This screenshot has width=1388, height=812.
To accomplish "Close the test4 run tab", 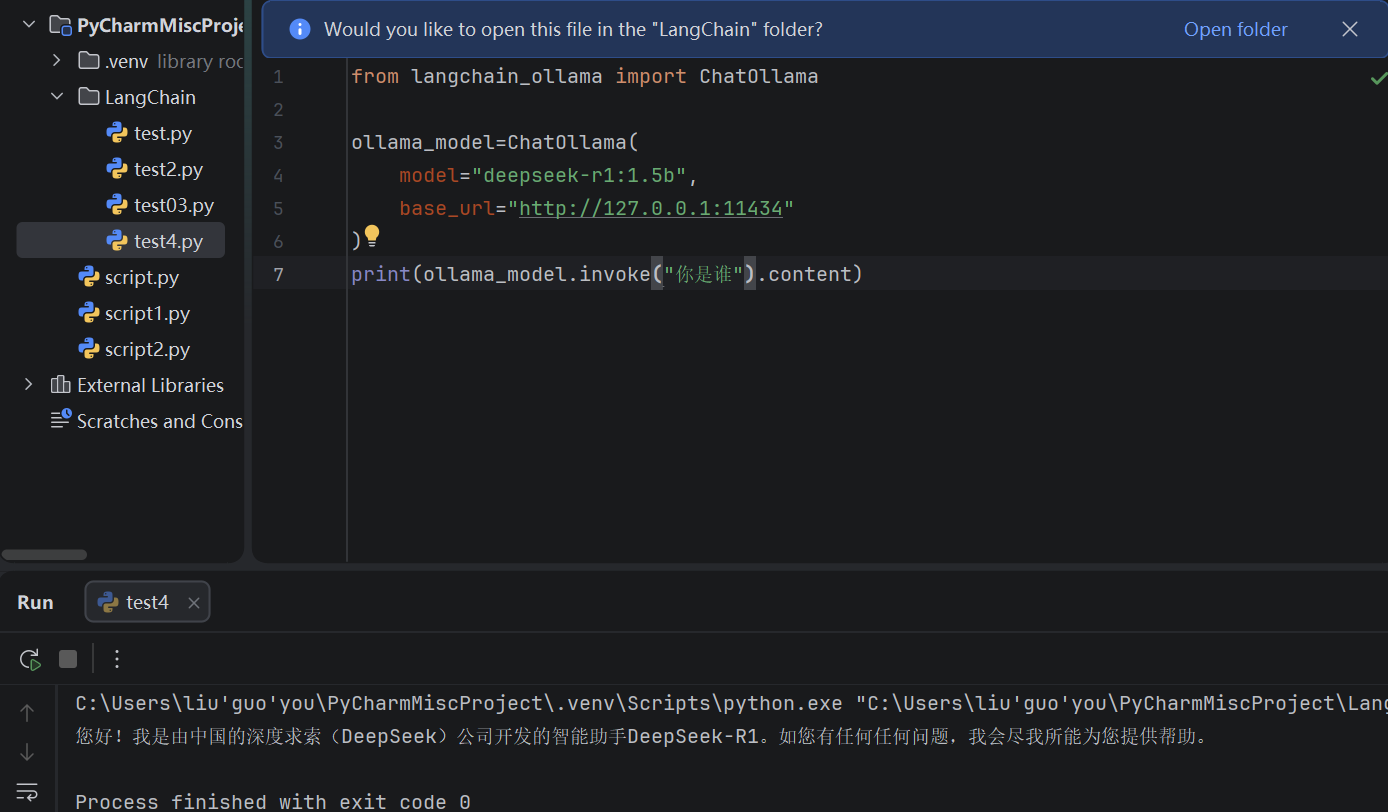I will pyautogui.click(x=194, y=603).
